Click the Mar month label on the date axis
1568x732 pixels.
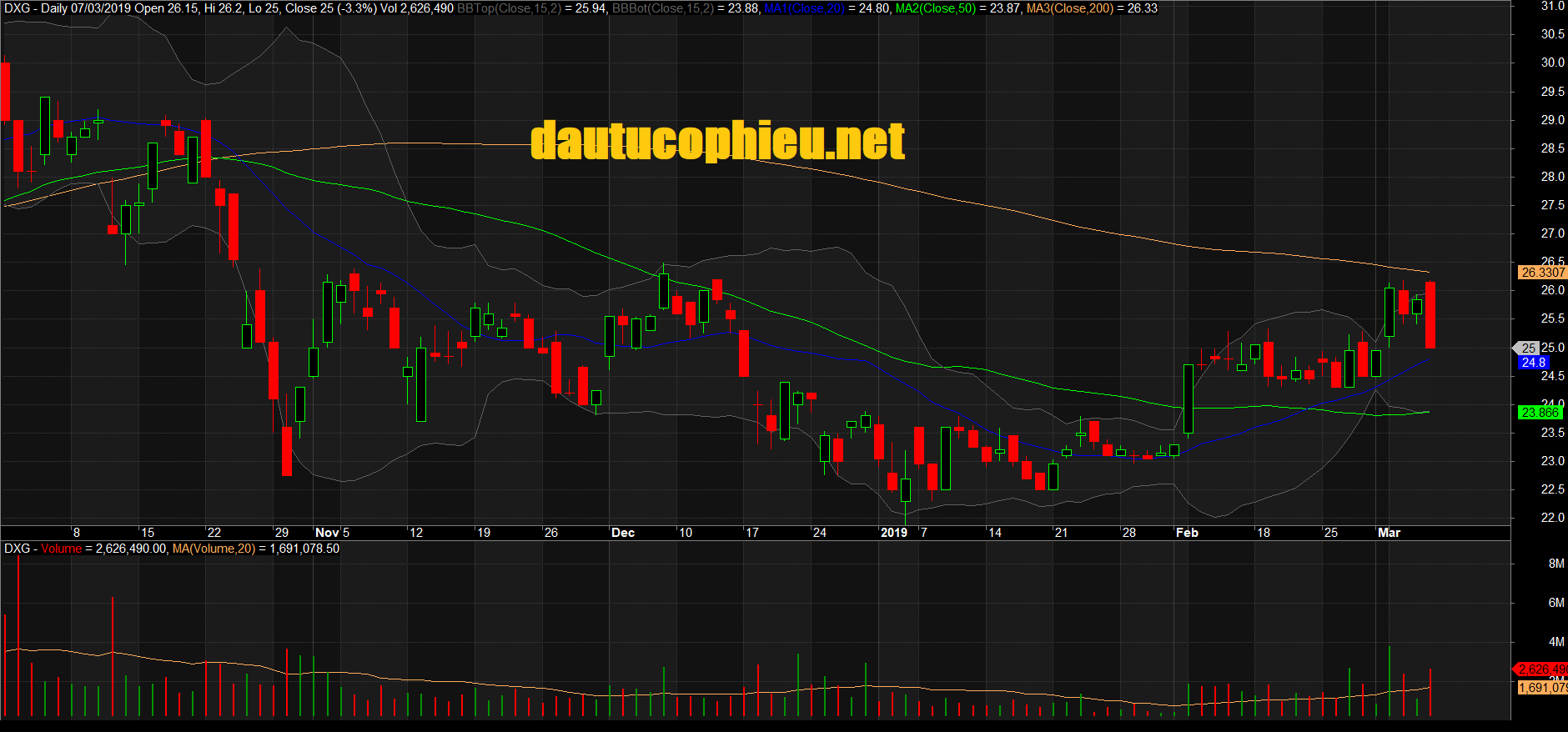pos(1389,533)
